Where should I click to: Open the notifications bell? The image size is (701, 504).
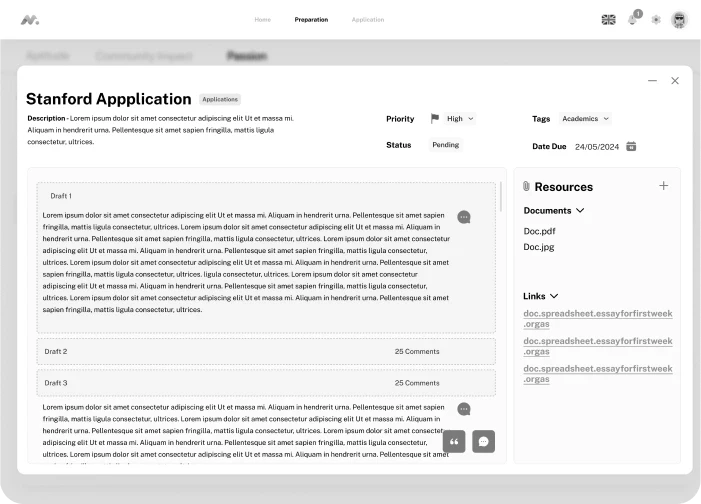pyautogui.click(x=632, y=20)
